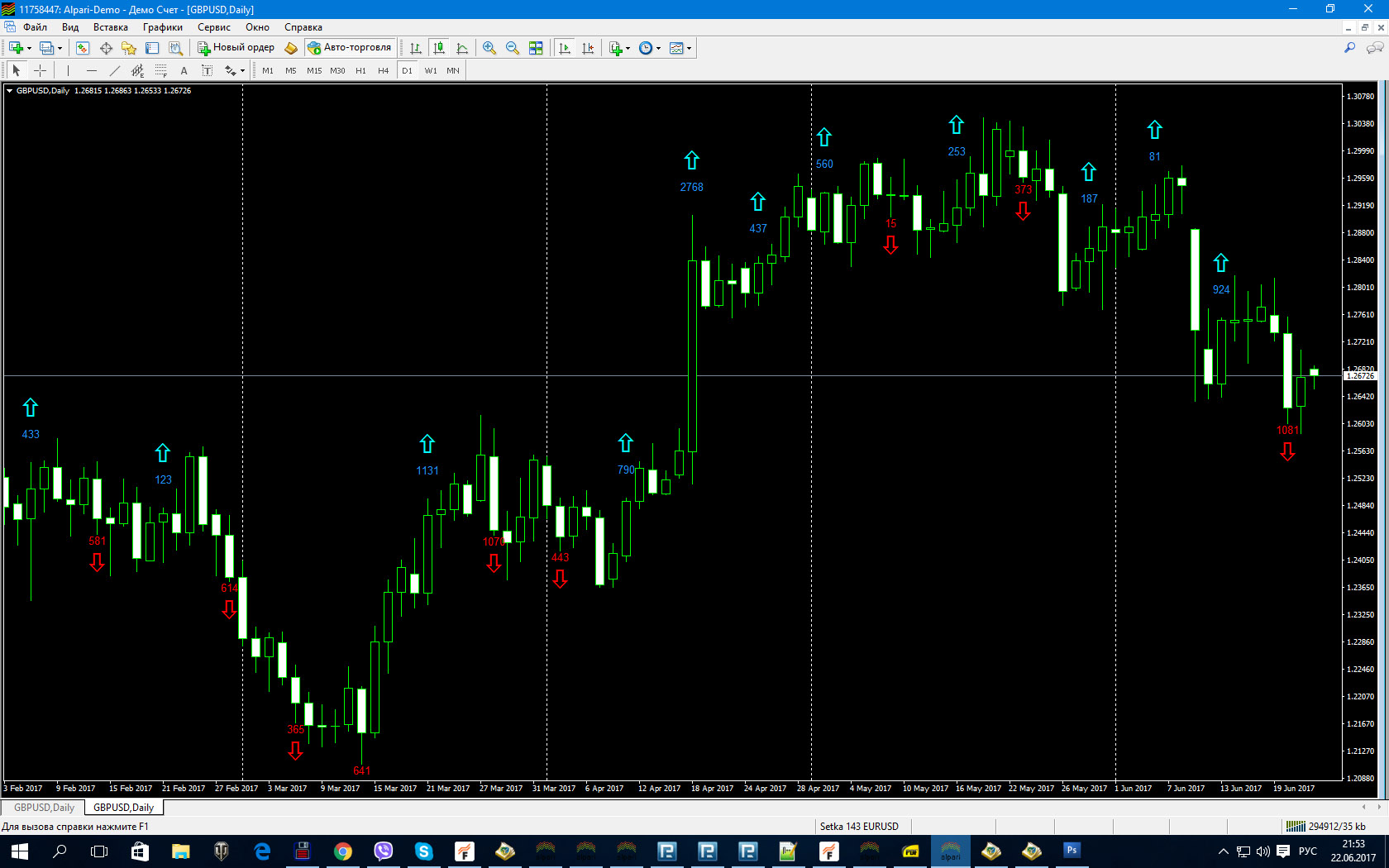This screenshot has height=868, width=1389.
Task: Open the Графики menu
Action: (x=163, y=27)
